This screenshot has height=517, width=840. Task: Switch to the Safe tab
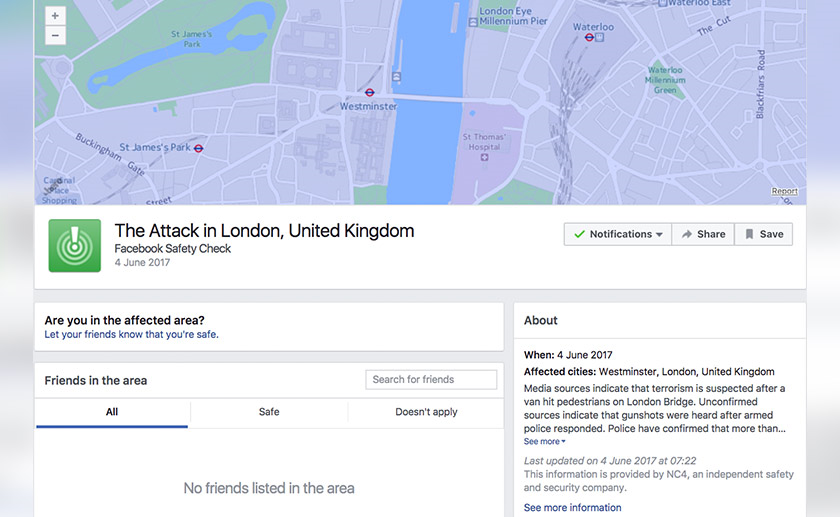pos(269,412)
